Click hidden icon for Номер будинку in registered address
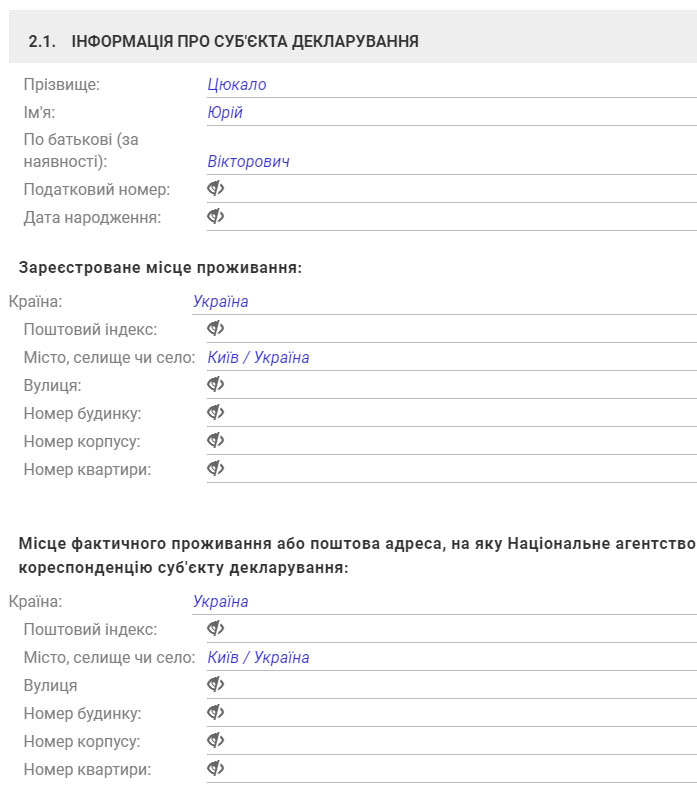The image size is (697, 802). [x=216, y=412]
